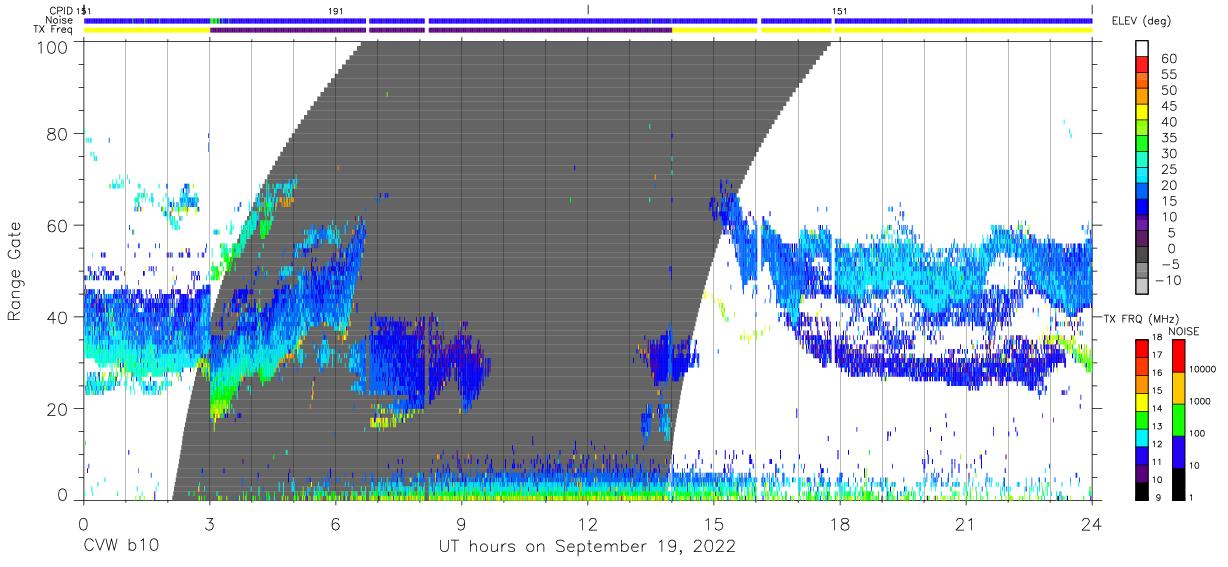Click the 'Range Gate' y-axis label
The width and height of the screenshot is (1228, 567).
click(x=15, y=271)
